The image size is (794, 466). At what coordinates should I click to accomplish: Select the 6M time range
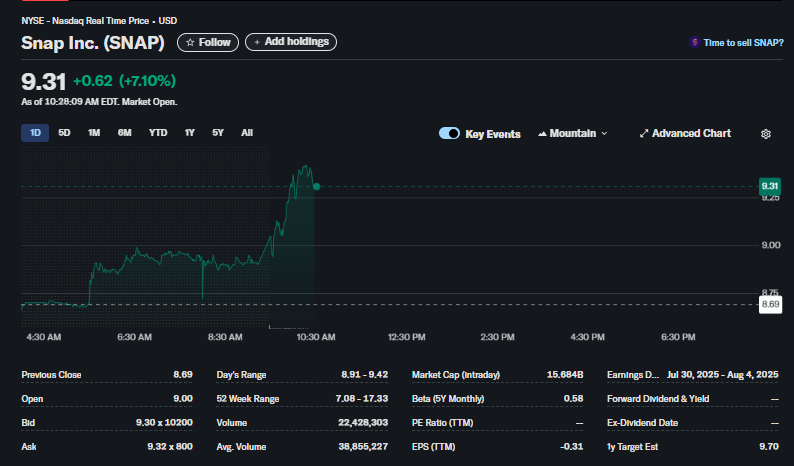click(x=125, y=133)
